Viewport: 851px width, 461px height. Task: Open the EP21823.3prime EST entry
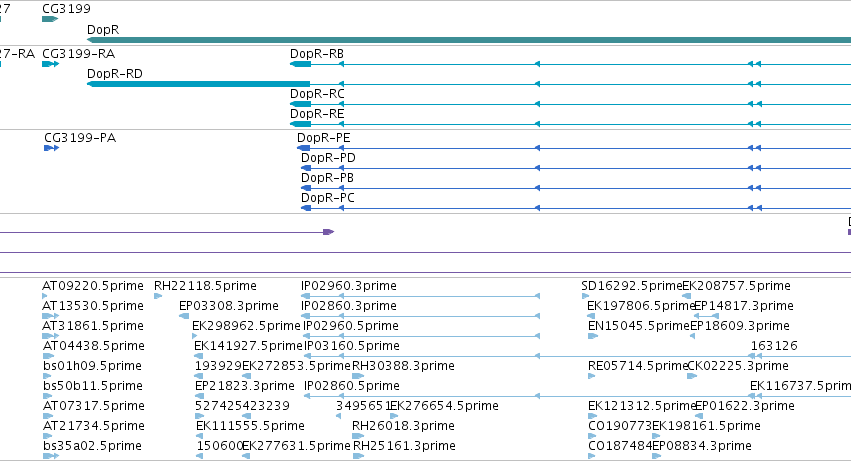click(x=245, y=386)
